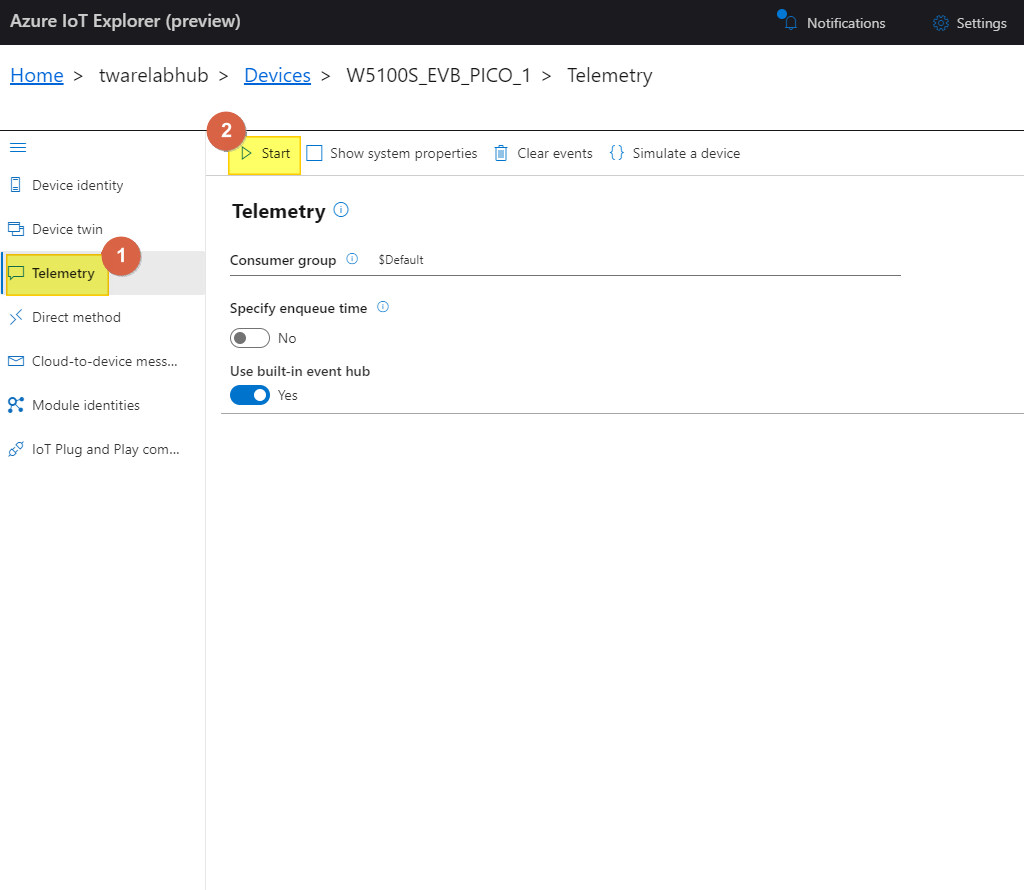Open the Device identity page
This screenshot has width=1024, height=890.
click(103, 185)
